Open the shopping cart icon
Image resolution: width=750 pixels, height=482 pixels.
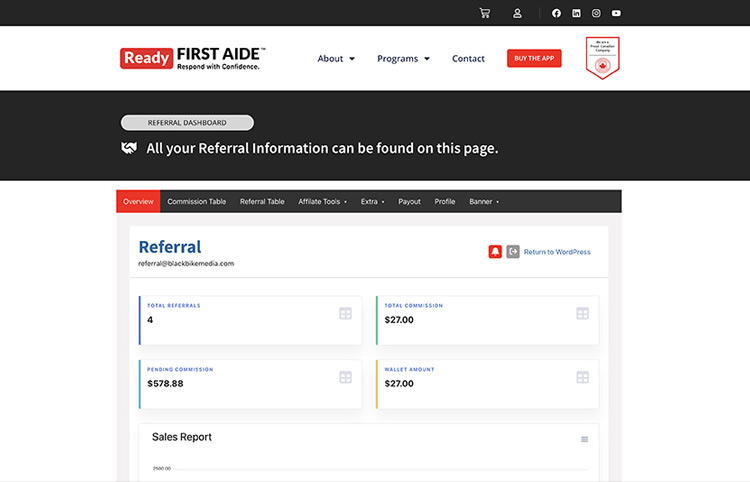point(485,13)
